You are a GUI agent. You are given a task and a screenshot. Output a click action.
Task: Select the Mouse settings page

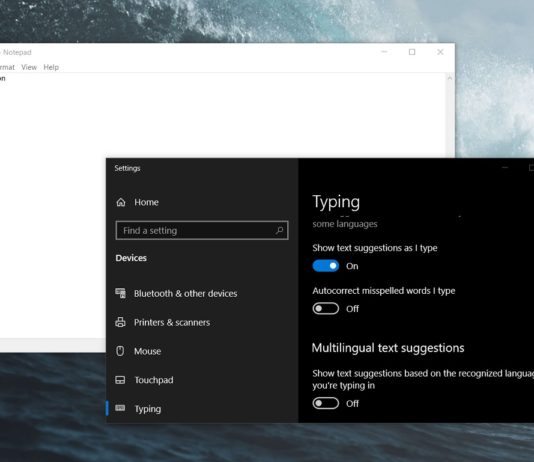click(x=147, y=351)
